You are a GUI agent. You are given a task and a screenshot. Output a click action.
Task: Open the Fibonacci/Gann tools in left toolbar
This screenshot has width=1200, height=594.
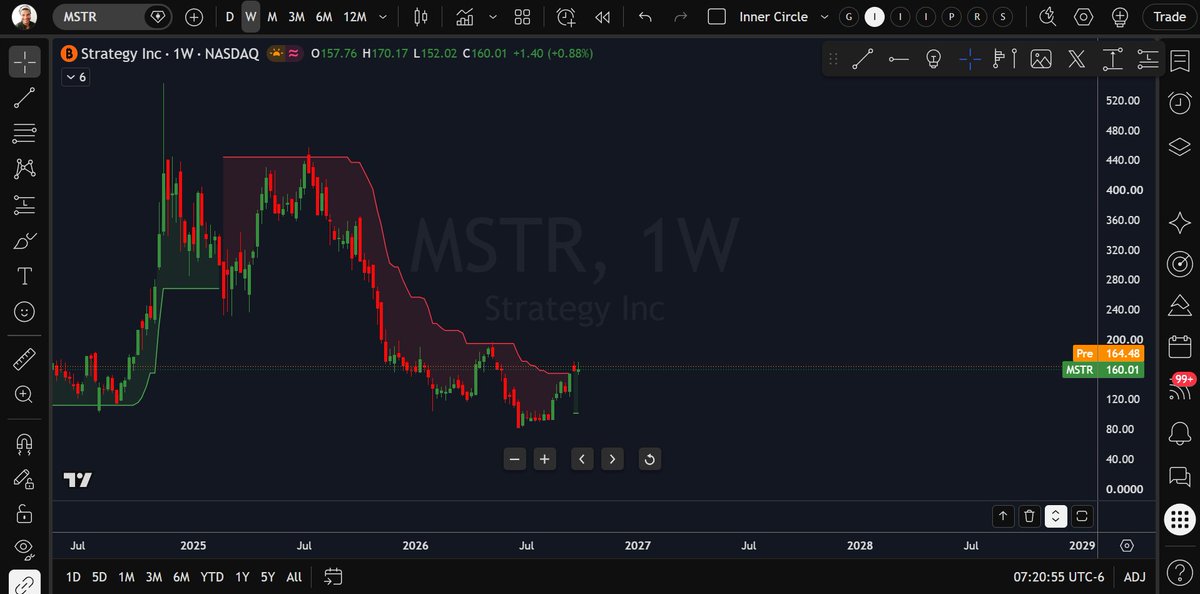[25, 133]
